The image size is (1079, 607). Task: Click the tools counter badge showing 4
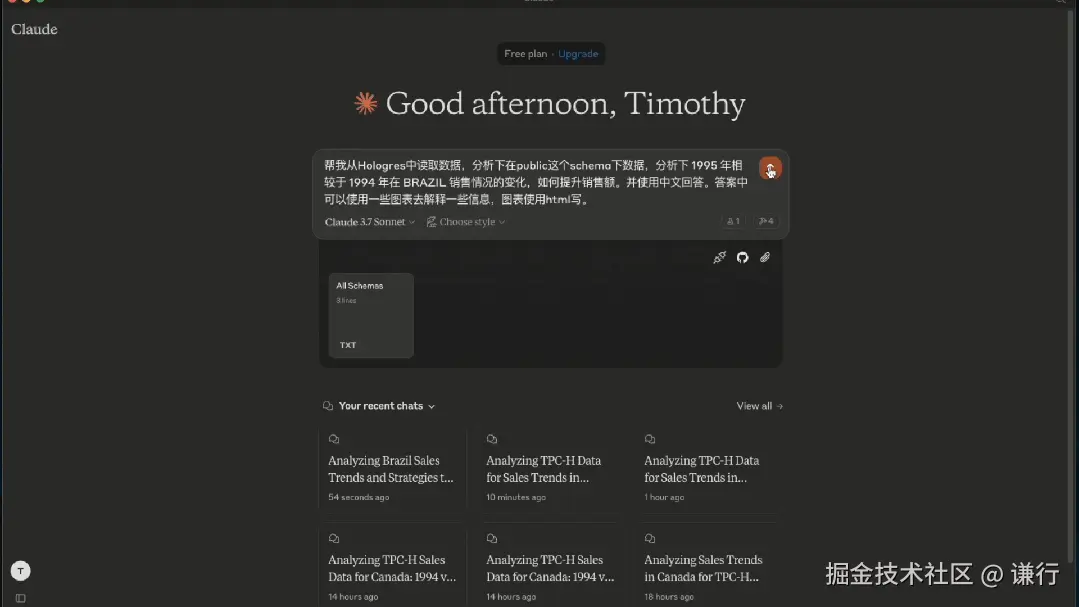pyautogui.click(x=766, y=221)
